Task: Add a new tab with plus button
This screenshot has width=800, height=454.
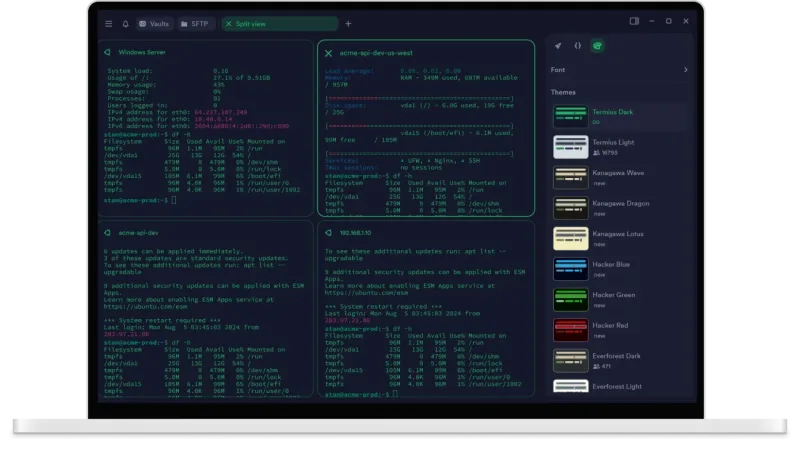Action: point(348,23)
